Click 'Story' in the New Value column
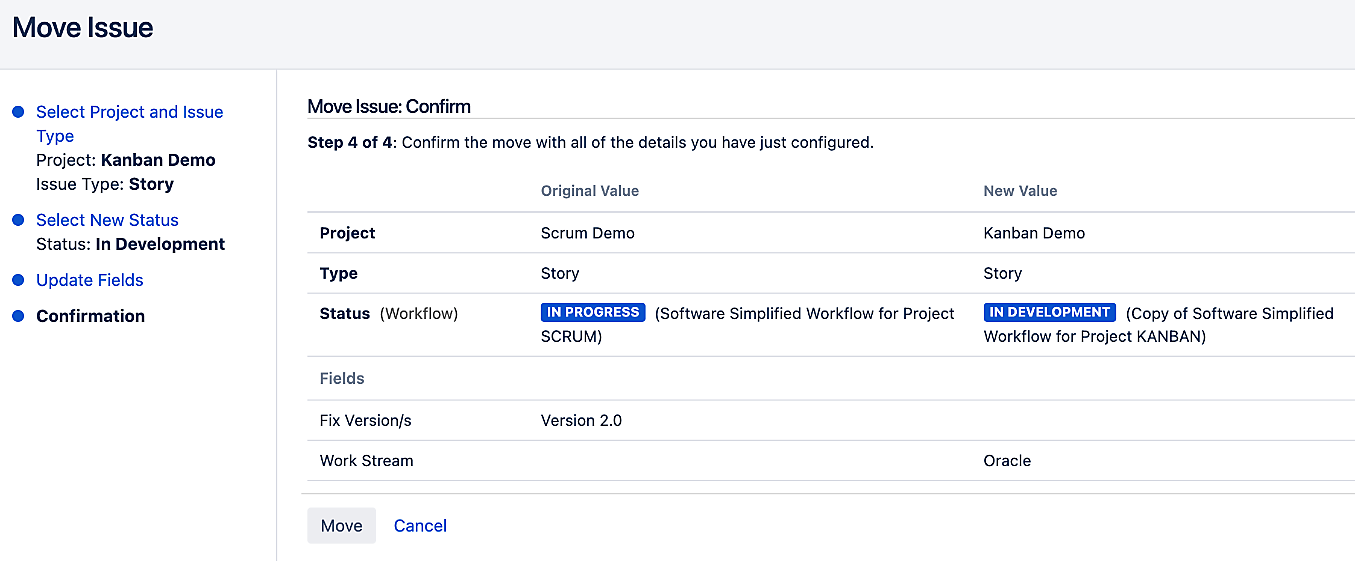This screenshot has height=561, width=1355. (x=1003, y=273)
